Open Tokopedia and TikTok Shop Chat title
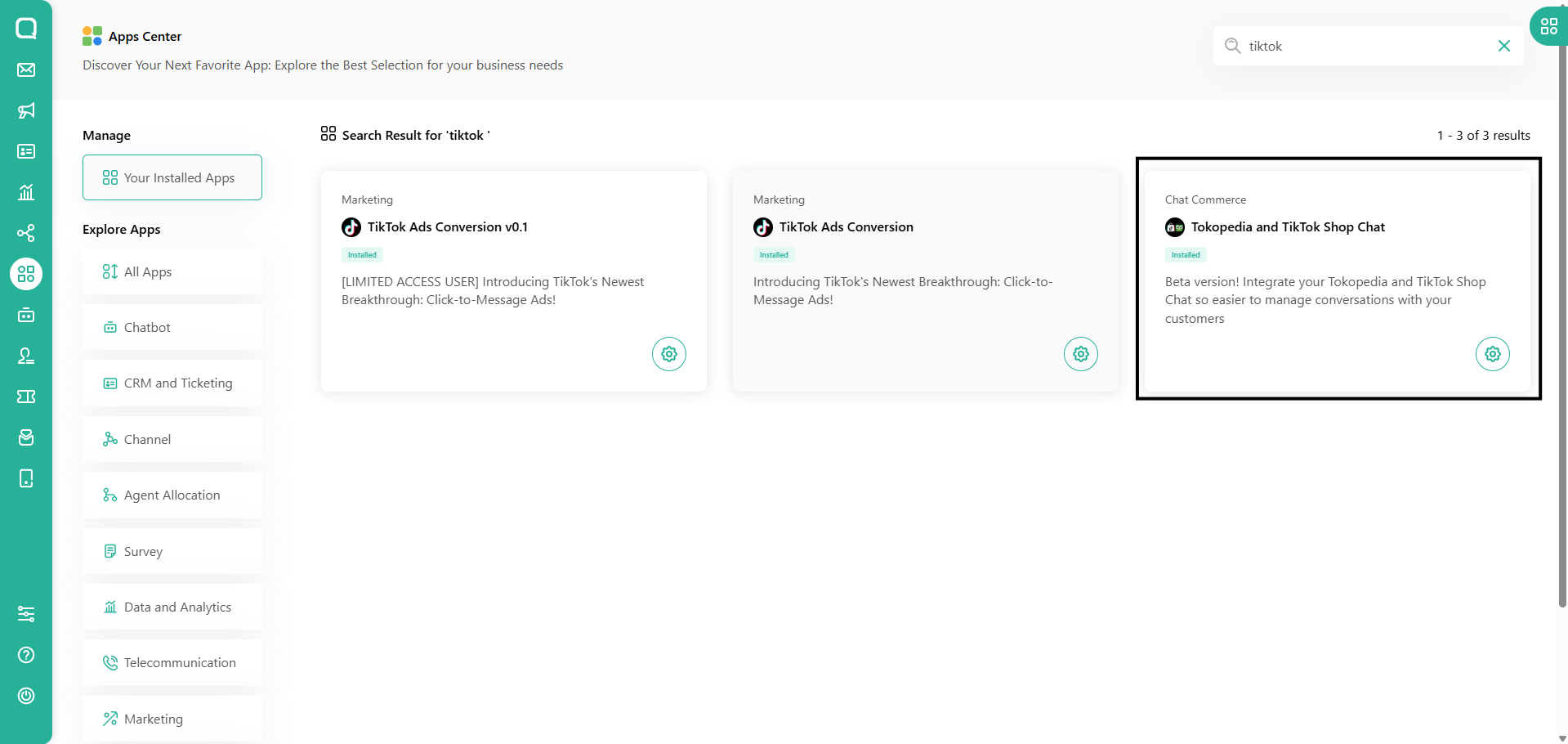 coord(1288,227)
